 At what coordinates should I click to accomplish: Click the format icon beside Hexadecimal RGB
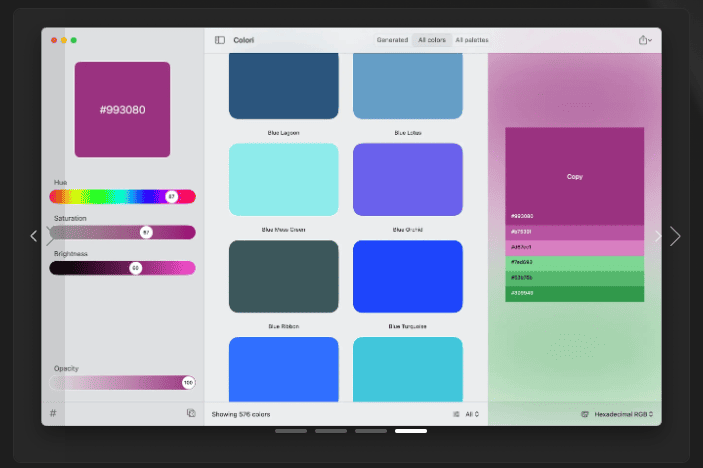(x=585, y=414)
